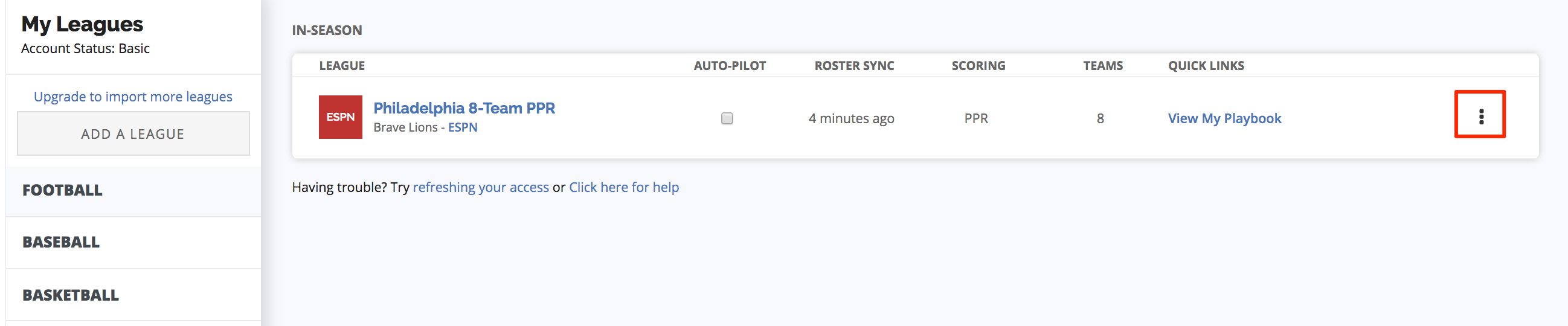Image resolution: width=1568 pixels, height=326 pixels.
Task: Click the Auto-Pilot column header
Action: click(730, 66)
